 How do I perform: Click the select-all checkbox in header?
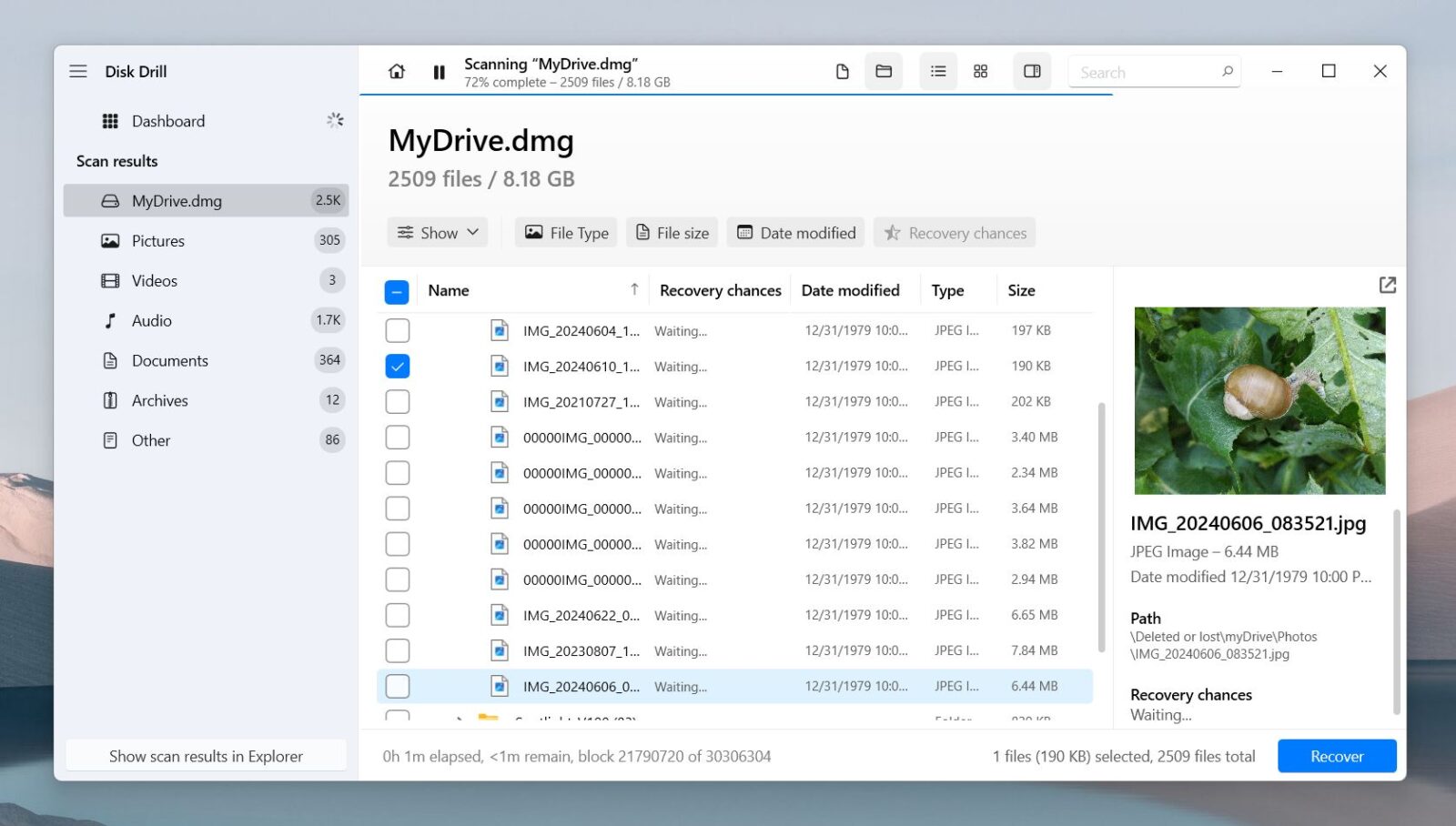pyautogui.click(x=397, y=291)
